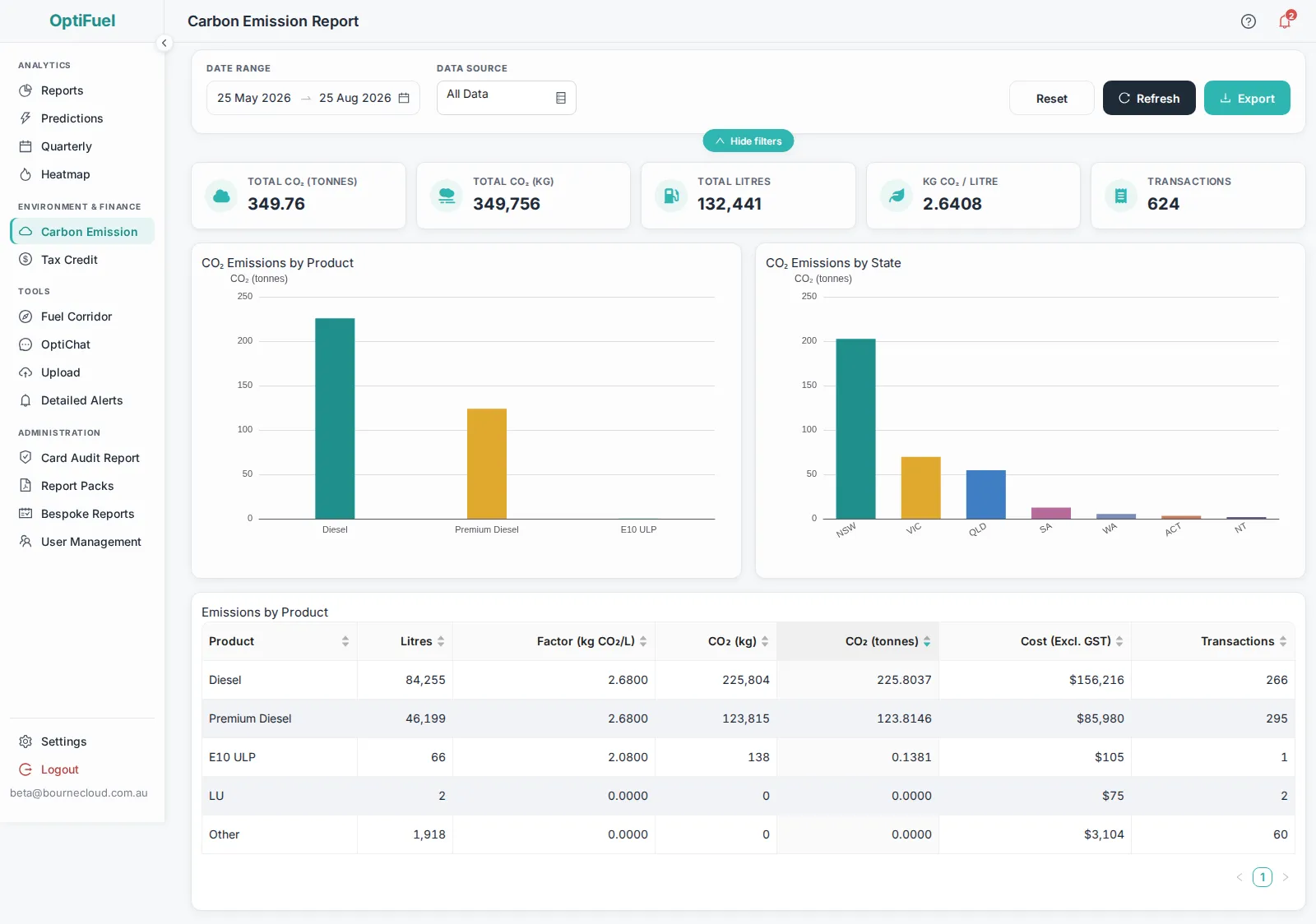
Task: Click the Reset button
Action: click(x=1052, y=98)
